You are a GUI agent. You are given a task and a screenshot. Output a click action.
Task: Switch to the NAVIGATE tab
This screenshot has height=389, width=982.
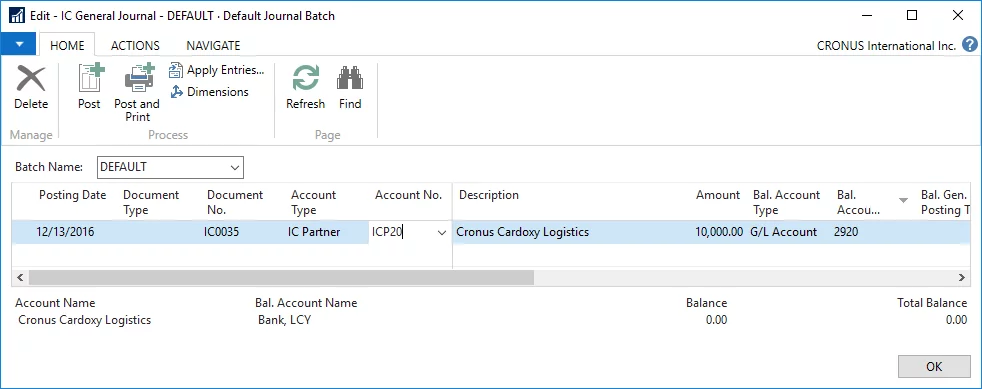214,45
